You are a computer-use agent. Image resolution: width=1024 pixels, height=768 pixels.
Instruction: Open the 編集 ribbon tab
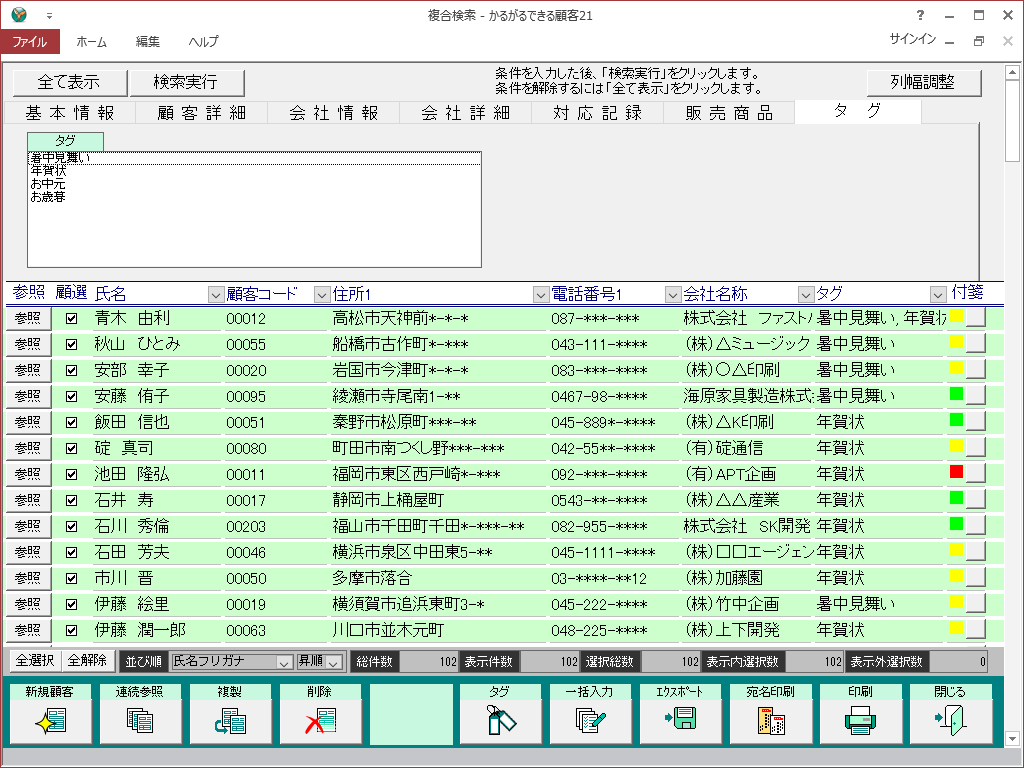coord(148,42)
